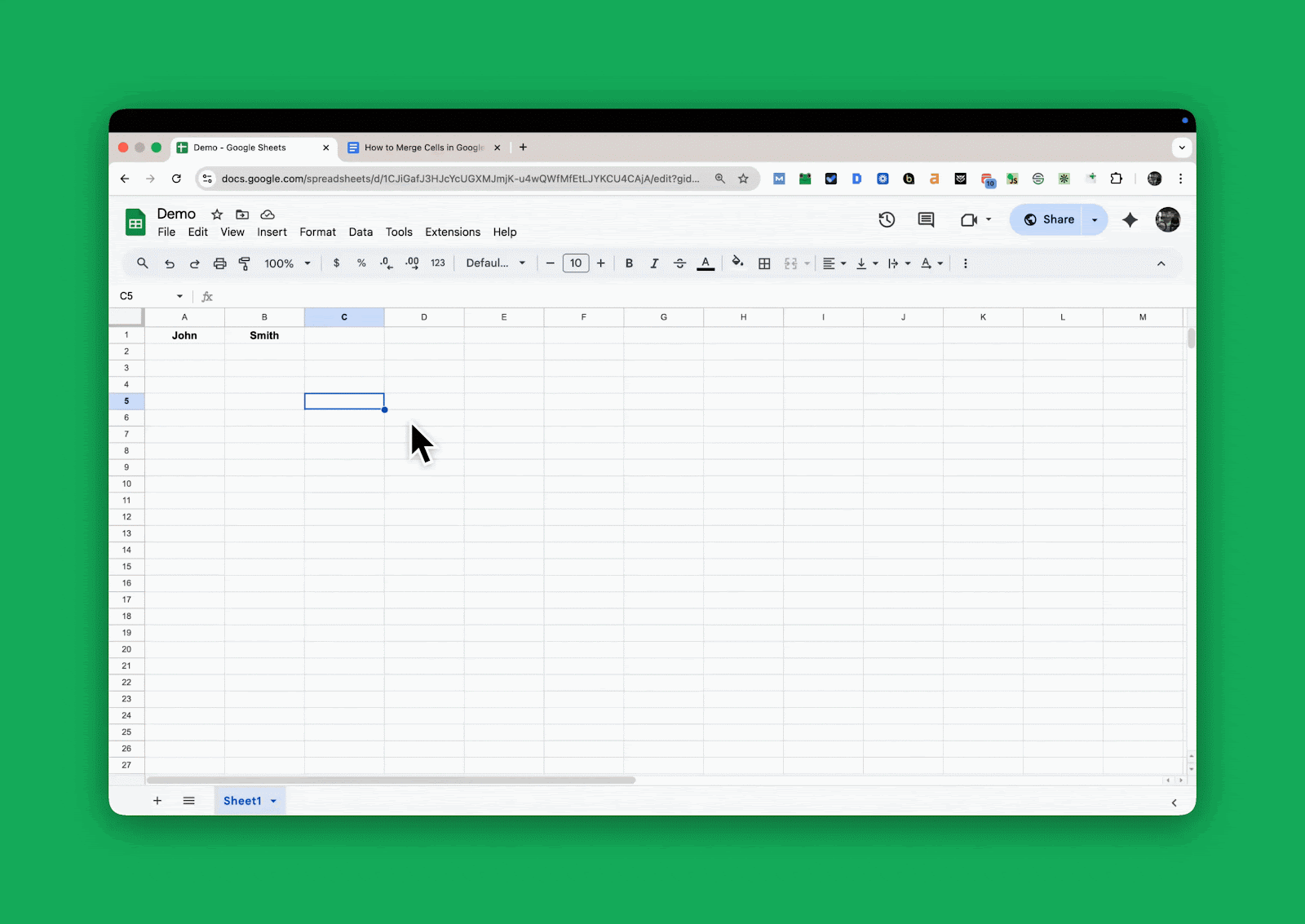Open version history
Viewport: 1305px width, 924px height.
click(x=887, y=219)
